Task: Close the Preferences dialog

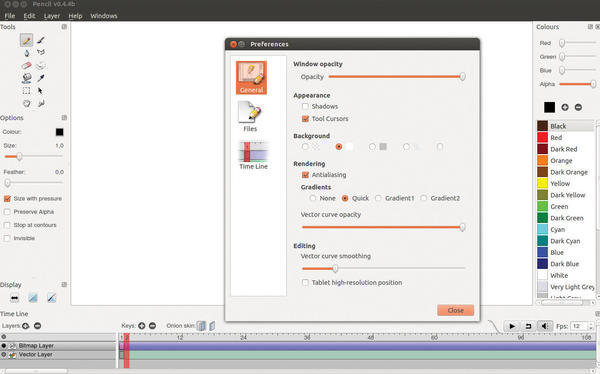Action: [455, 310]
